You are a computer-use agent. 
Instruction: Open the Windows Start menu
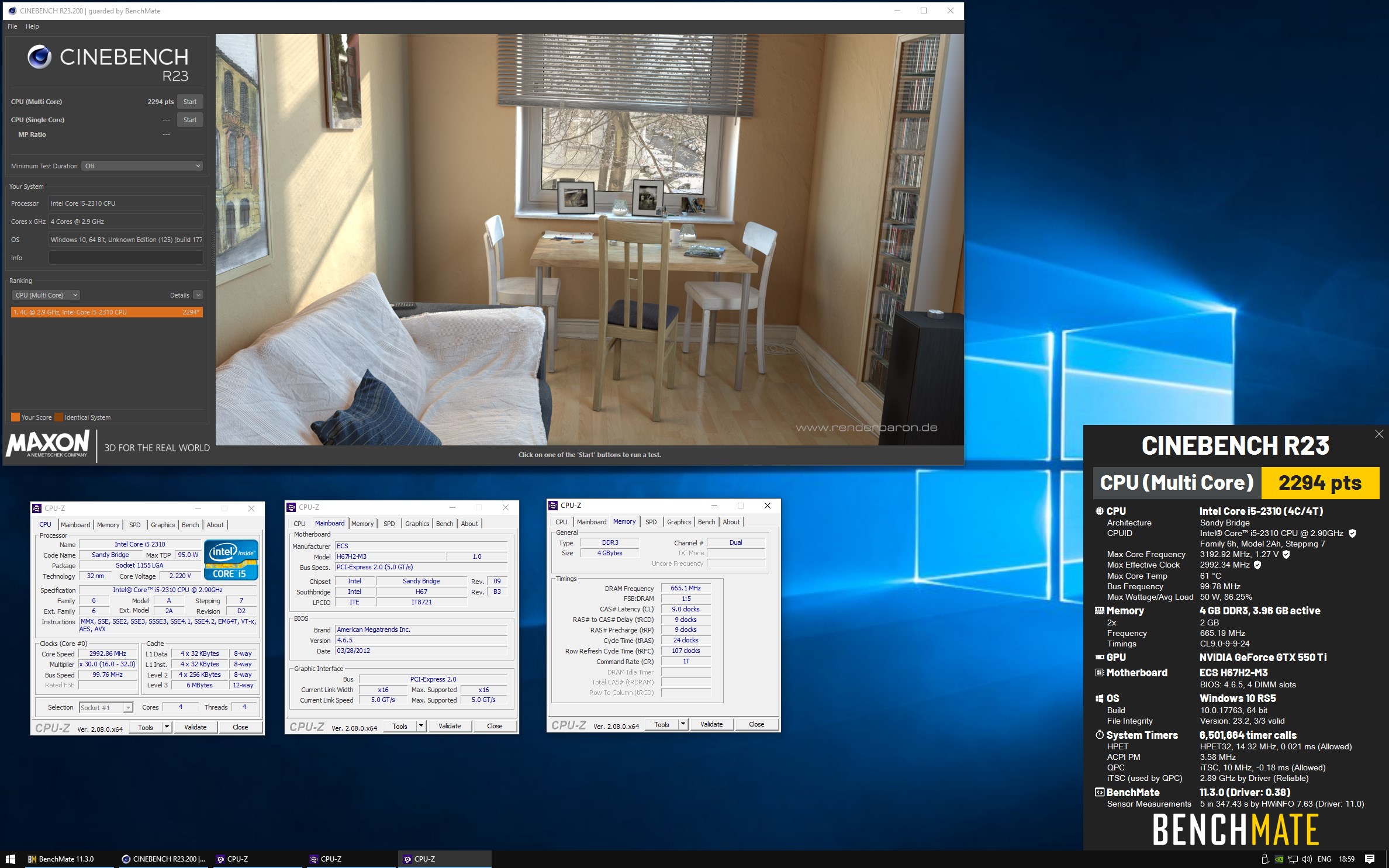click(x=11, y=859)
